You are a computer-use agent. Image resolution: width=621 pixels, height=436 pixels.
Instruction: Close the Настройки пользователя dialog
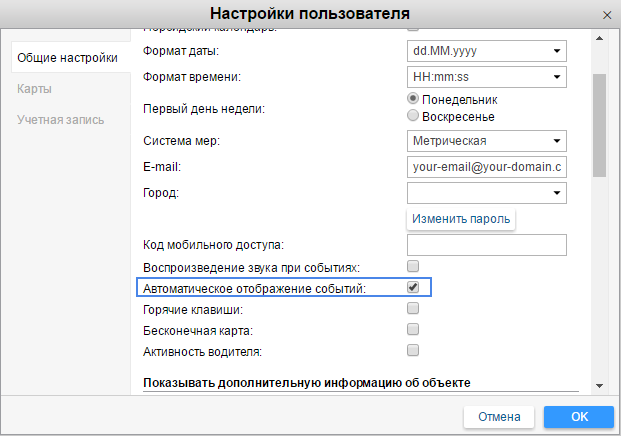coord(604,14)
